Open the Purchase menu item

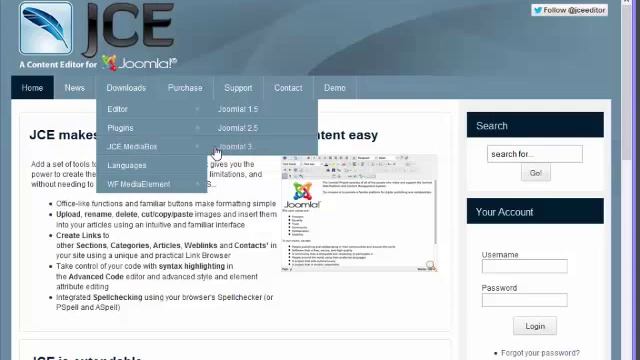[x=185, y=88]
